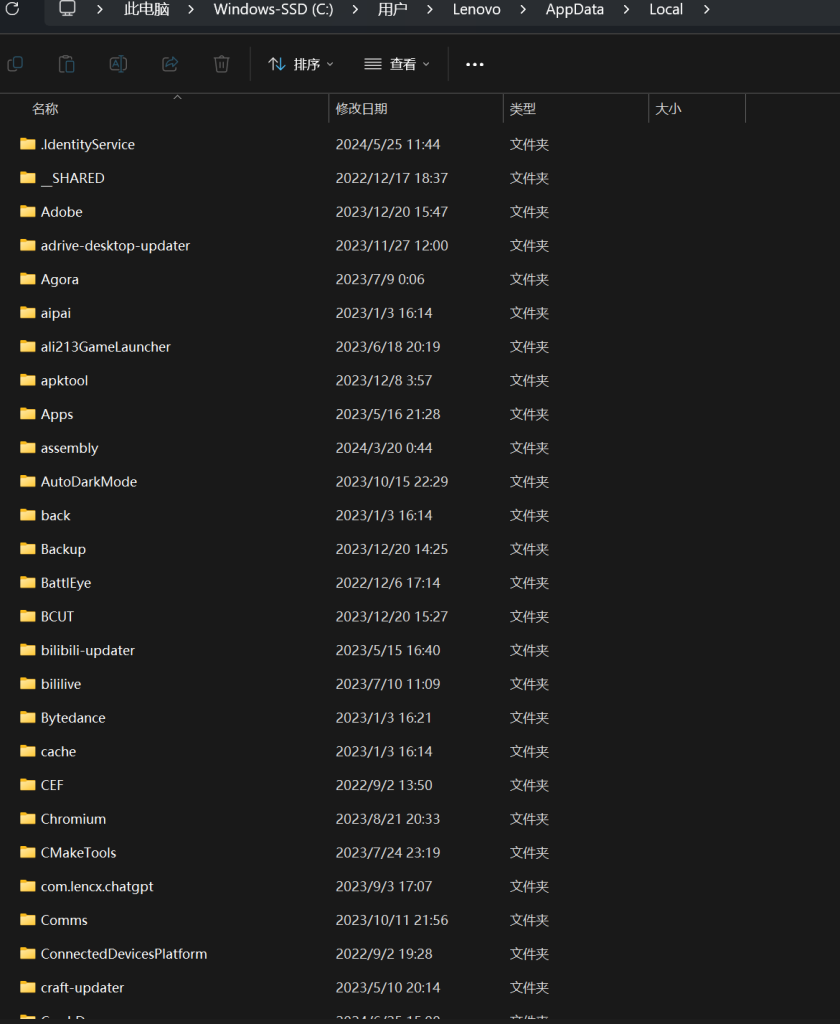Click the Share icon in toolbar
This screenshot has height=1024, width=840.
pos(170,64)
